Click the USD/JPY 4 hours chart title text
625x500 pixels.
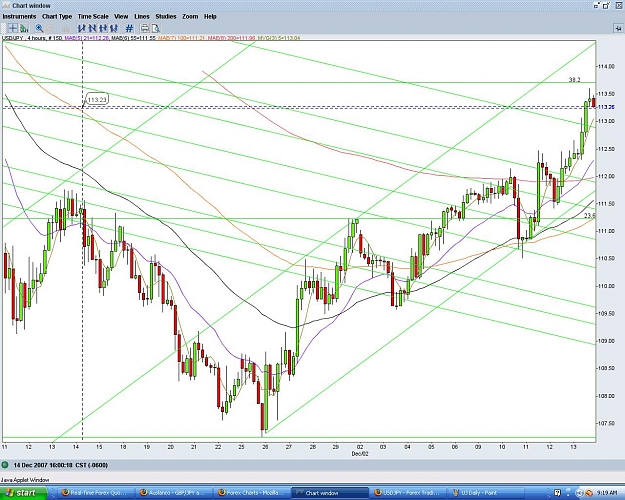pyautogui.click(x=32, y=38)
